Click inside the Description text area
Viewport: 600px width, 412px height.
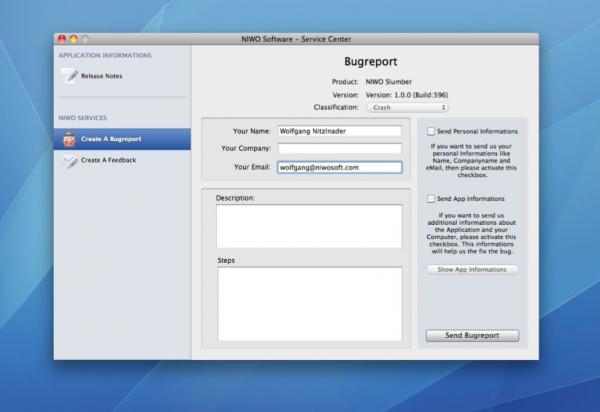coord(309,226)
